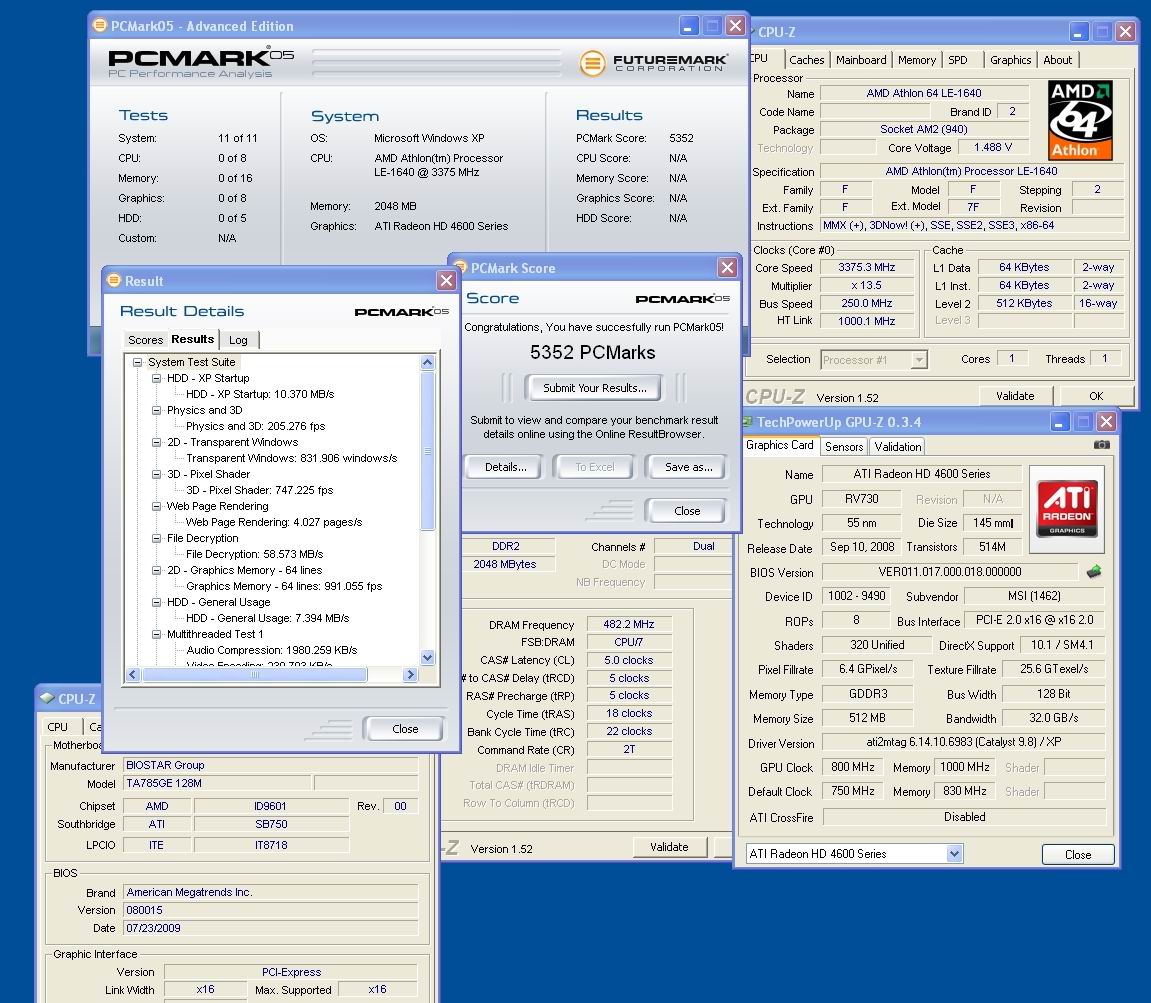
Task: Click the CPU-Z processor Name field
Action: pos(923,93)
